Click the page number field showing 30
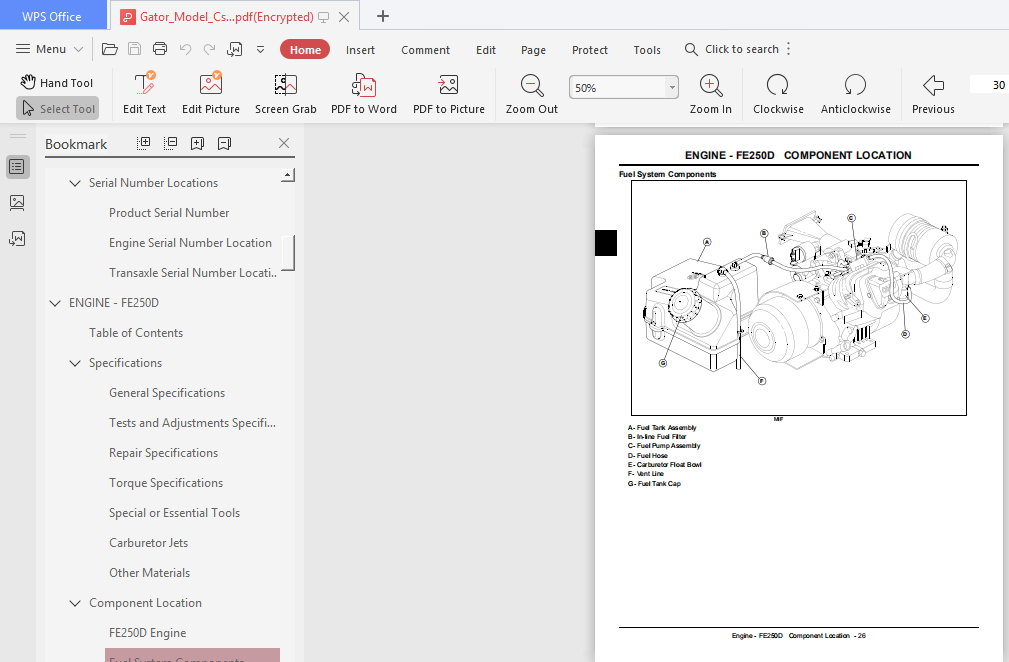Image resolution: width=1009 pixels, height=662 pixels. pos(989,85)
